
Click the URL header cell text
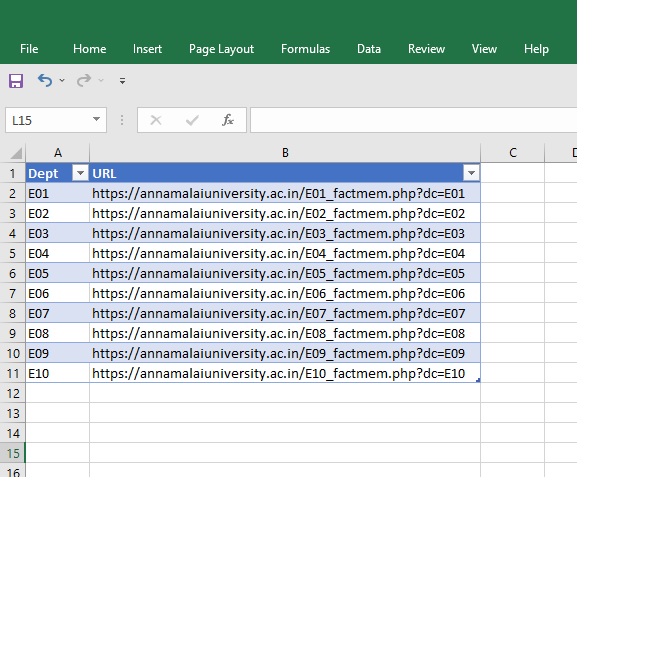point(104,173)
